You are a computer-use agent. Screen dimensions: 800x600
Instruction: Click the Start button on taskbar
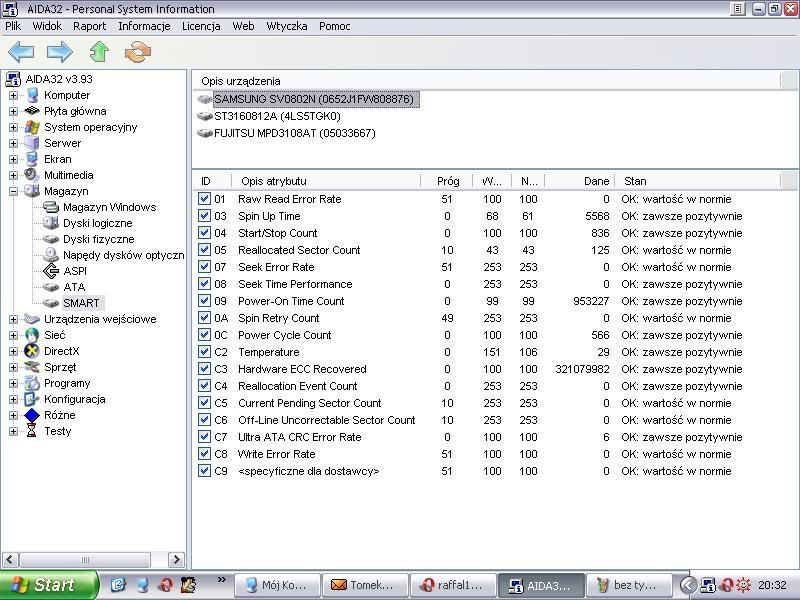[47, 585]
